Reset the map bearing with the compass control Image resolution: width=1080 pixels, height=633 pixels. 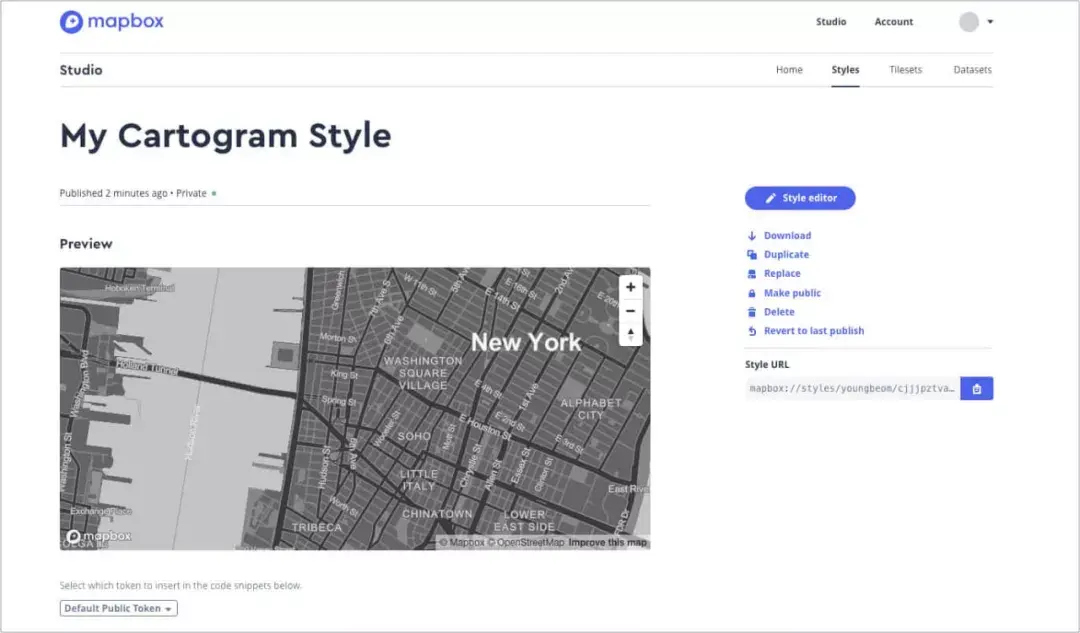pos(630,334)
